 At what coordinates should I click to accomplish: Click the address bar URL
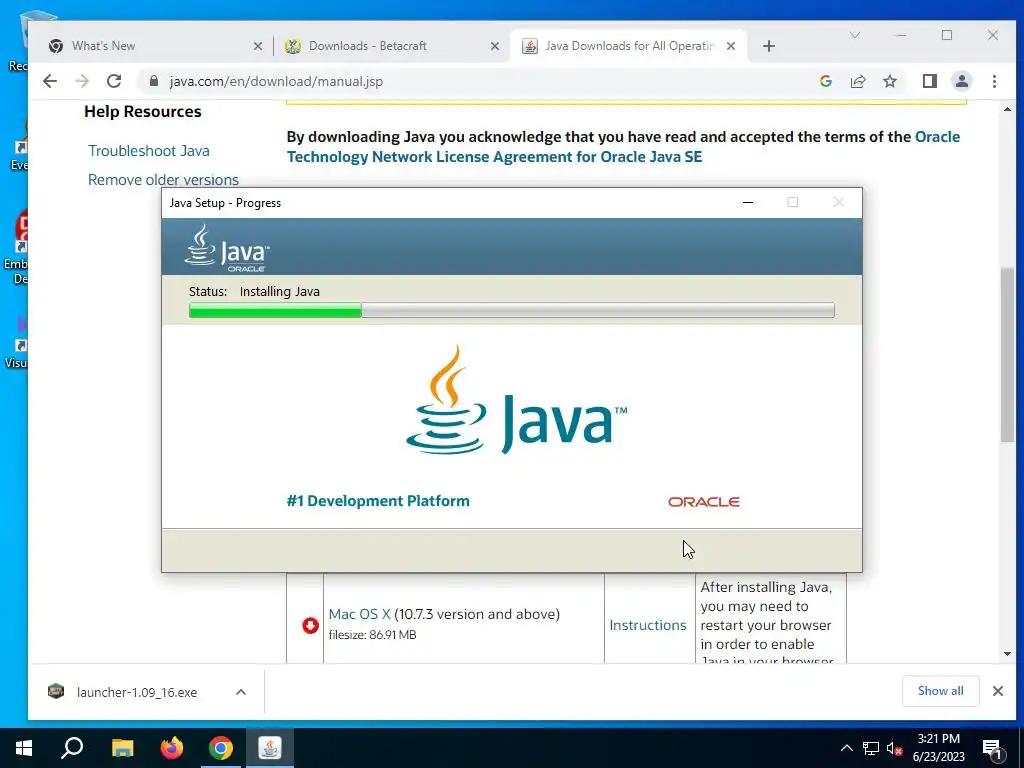[276, 81]
